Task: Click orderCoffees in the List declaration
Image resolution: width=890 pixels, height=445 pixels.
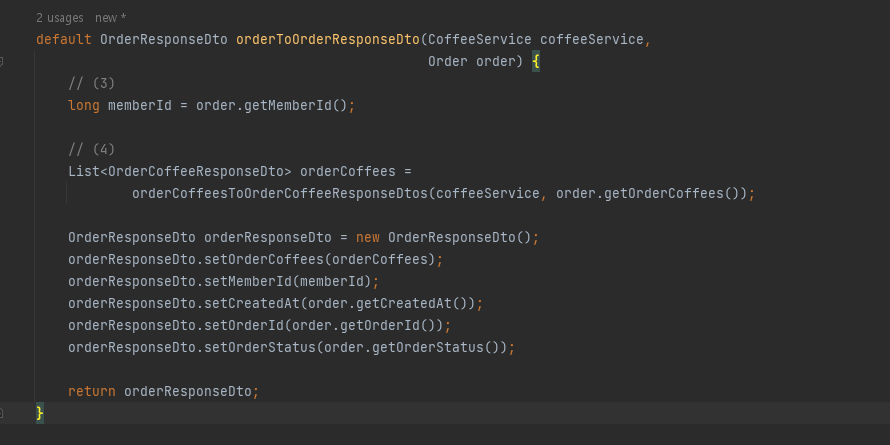Action: [347, 171]
